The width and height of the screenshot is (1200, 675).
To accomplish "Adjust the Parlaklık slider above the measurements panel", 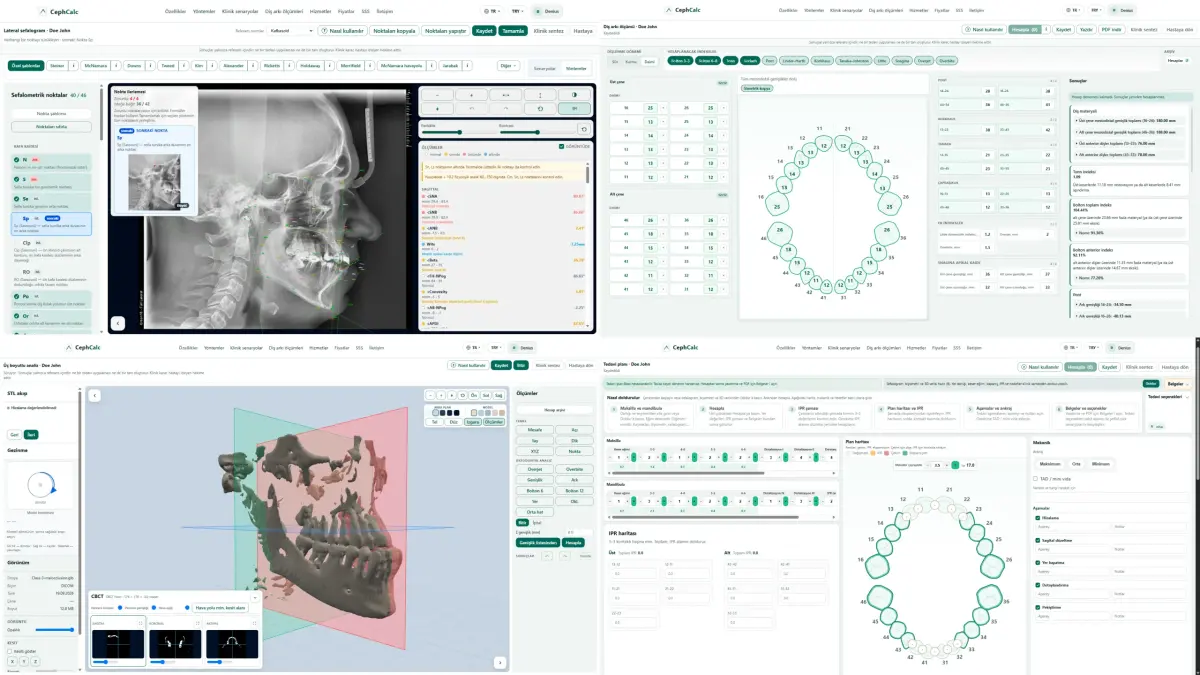I will pos(457,132).
